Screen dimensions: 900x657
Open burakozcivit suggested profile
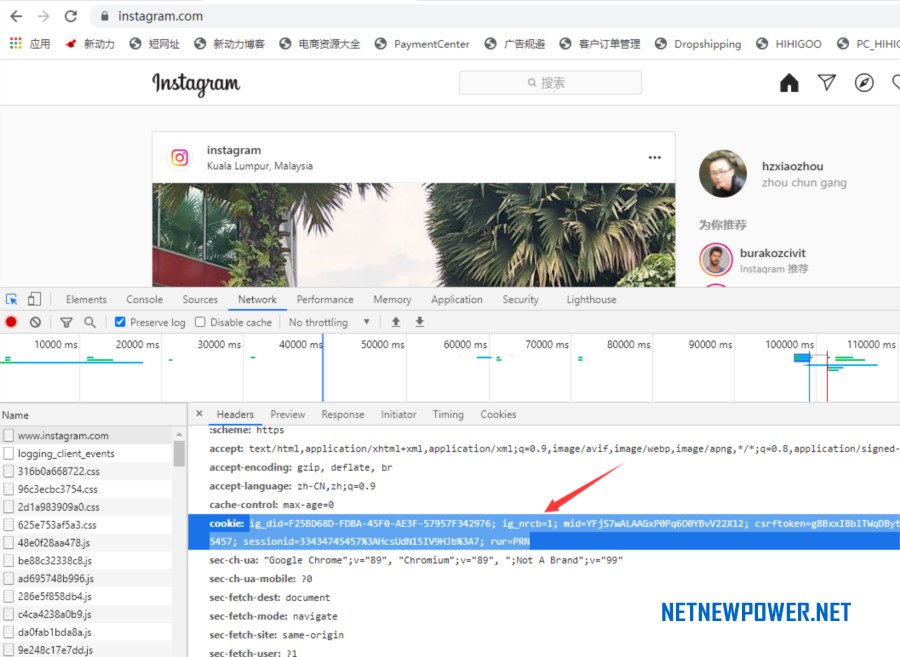point(773,253)
